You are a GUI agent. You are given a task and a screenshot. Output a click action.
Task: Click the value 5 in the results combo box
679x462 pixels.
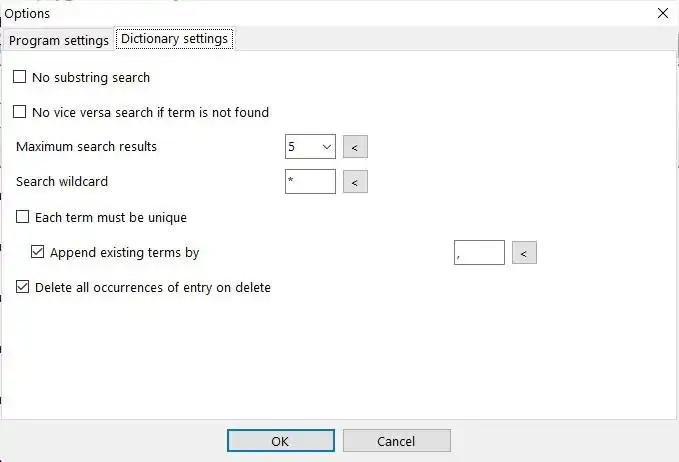click(x=300, y=147)
